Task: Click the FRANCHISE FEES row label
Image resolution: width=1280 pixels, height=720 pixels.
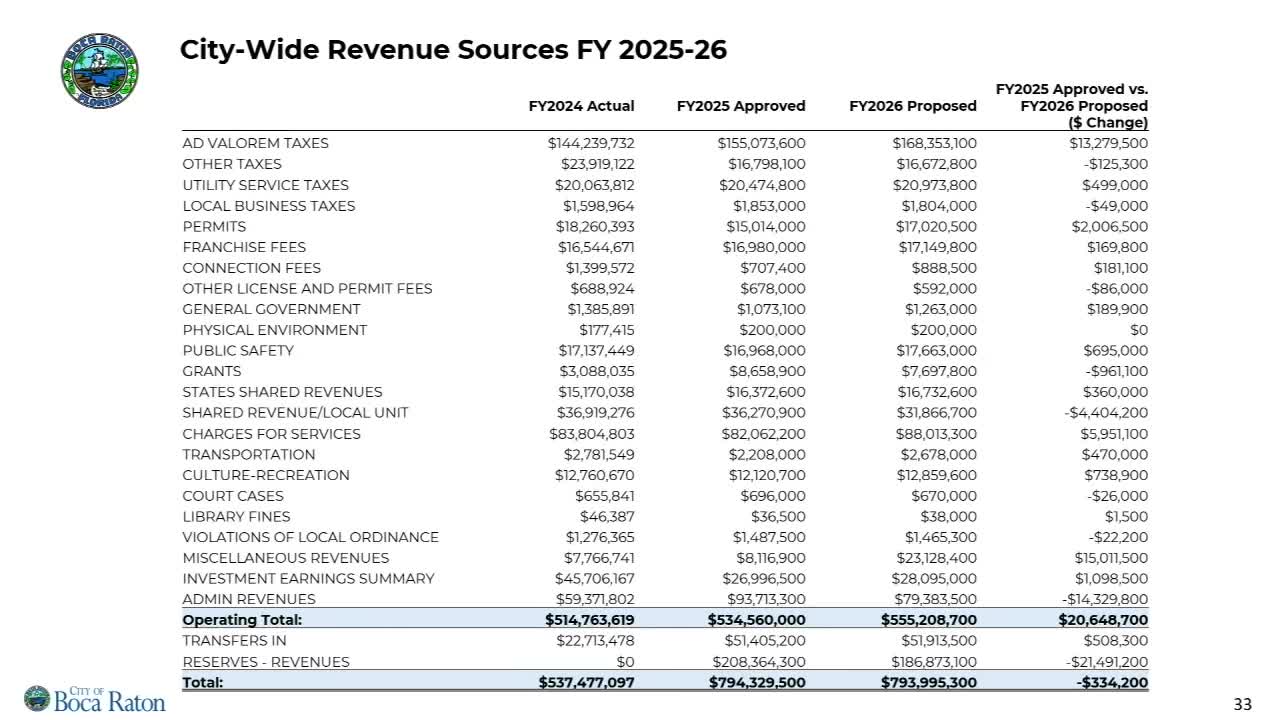Action: pos(244,247)
